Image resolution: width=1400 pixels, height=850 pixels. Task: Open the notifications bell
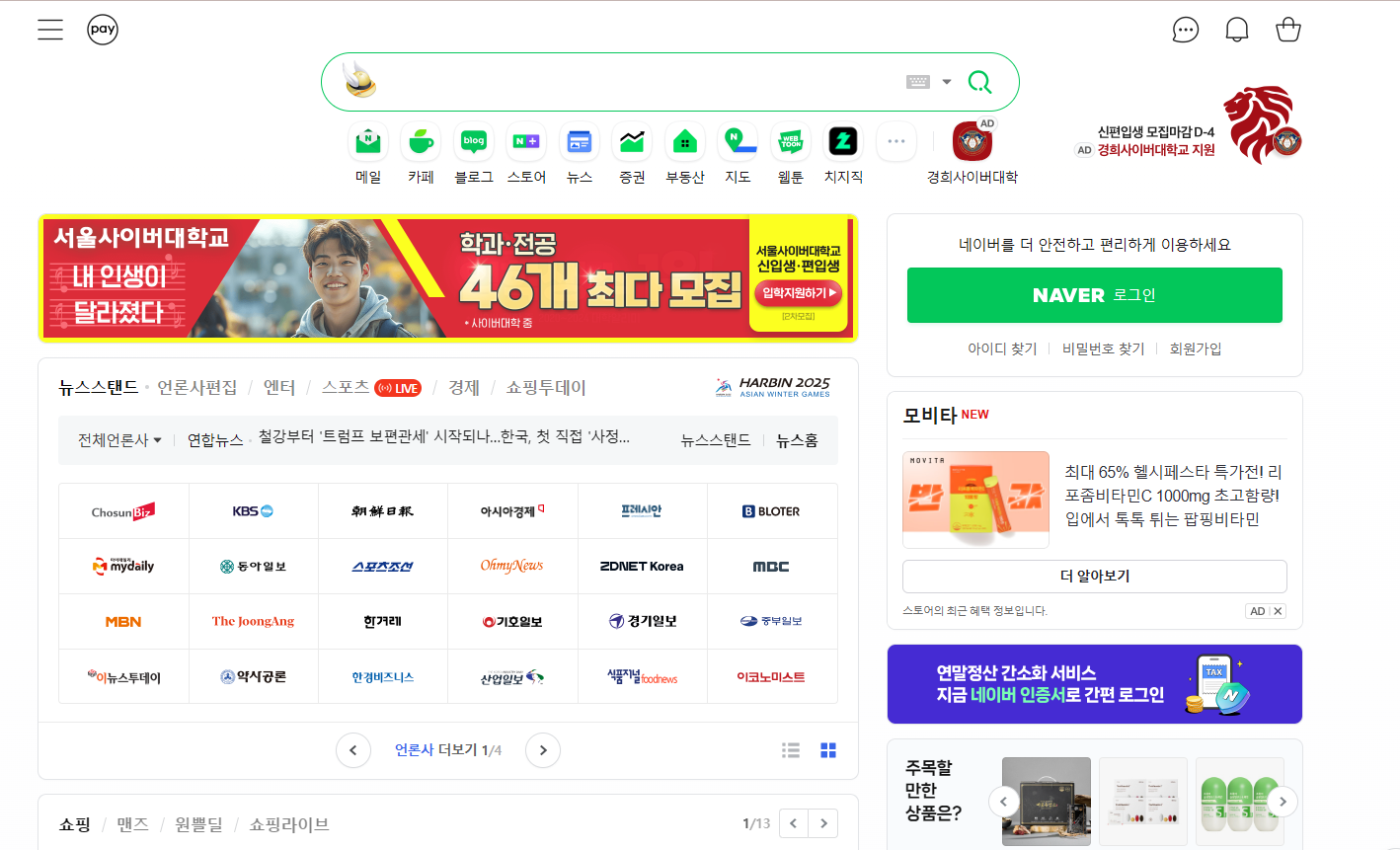(1237, 30)
